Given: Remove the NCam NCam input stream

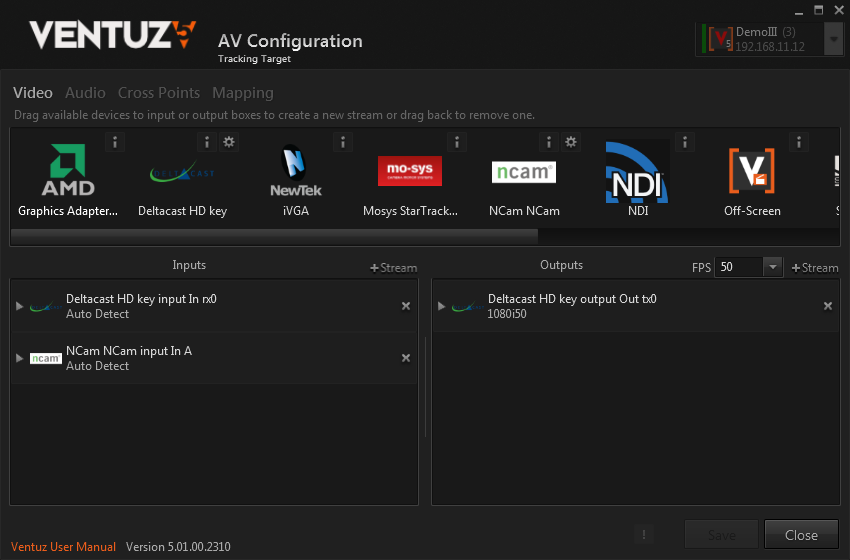Looking at the screenshot, I should (406, 358).
